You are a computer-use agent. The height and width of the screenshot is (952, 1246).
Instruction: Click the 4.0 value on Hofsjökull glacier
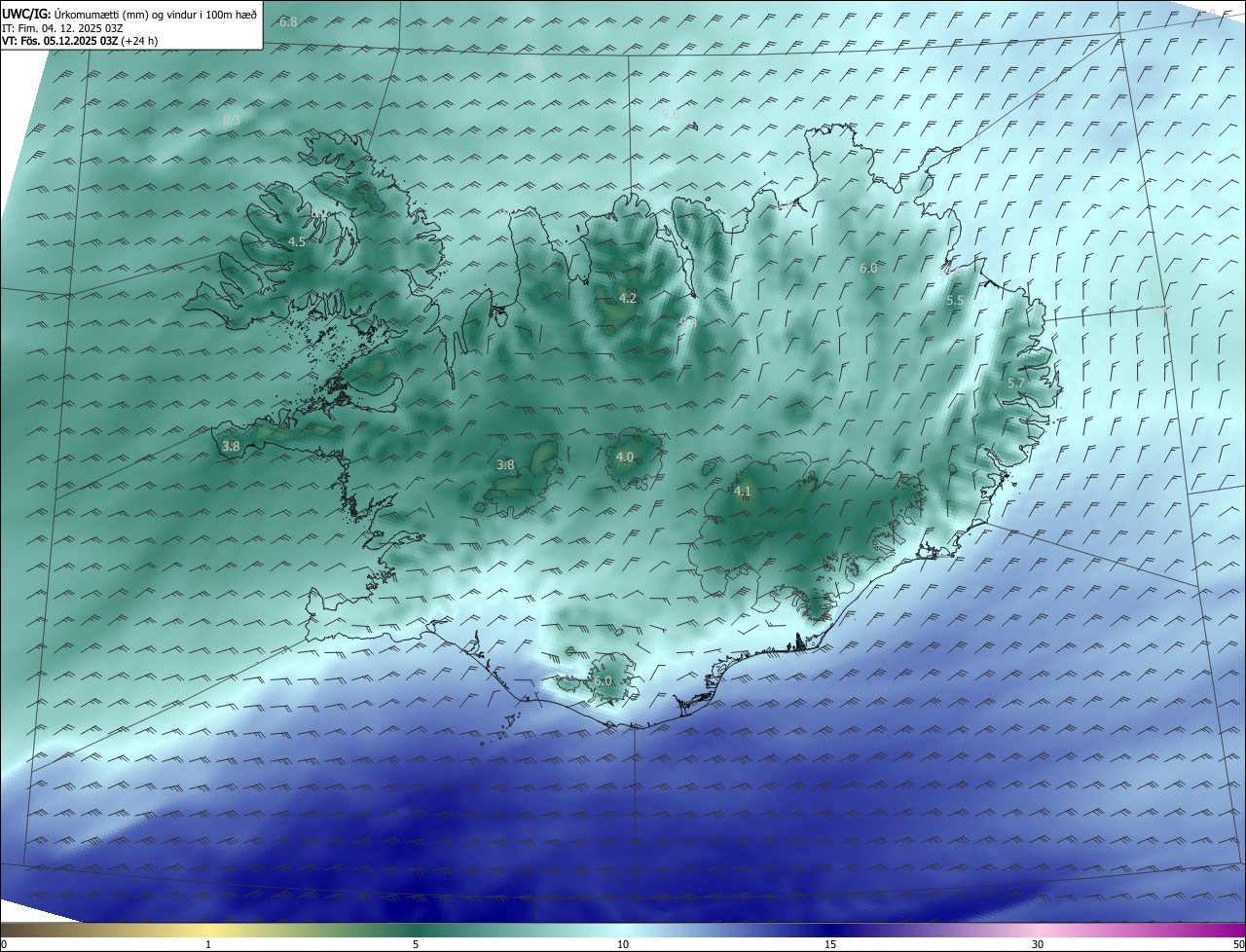tap(625, 457)
